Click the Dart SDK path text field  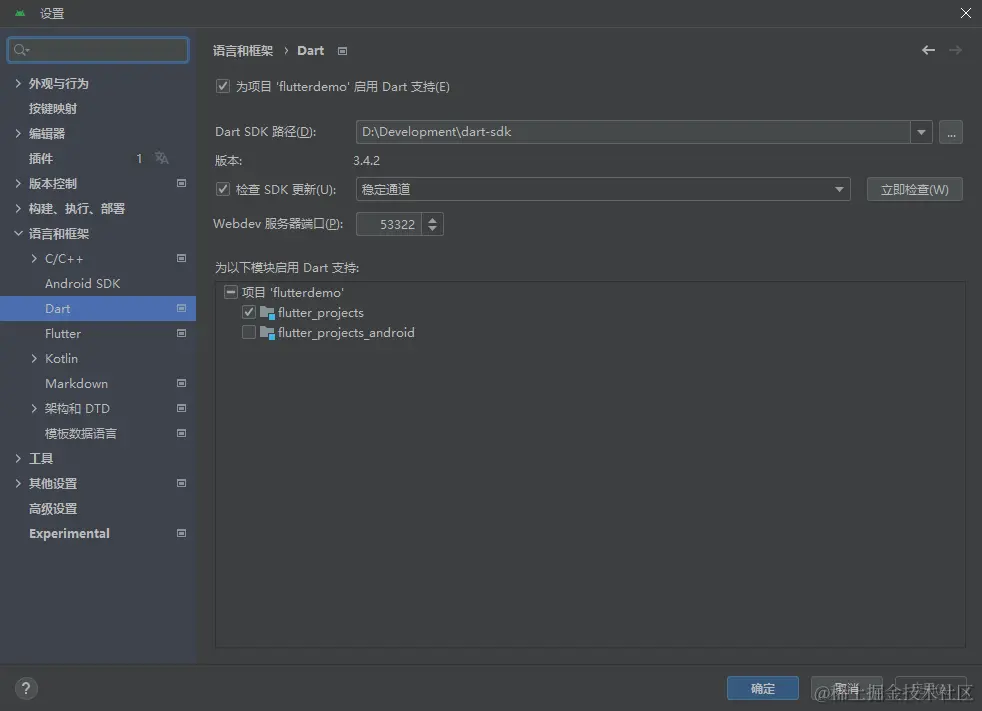633,132
